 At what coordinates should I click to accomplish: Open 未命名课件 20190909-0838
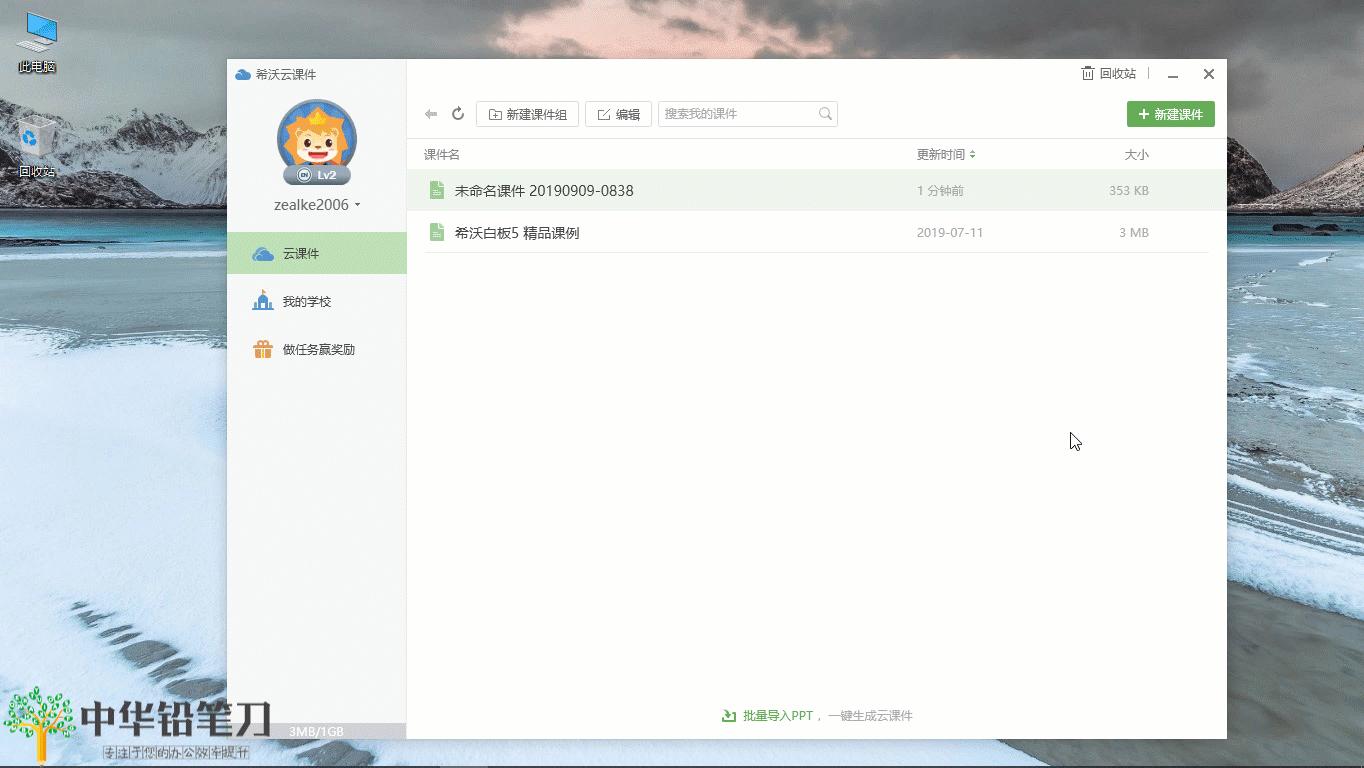point(545,190)
